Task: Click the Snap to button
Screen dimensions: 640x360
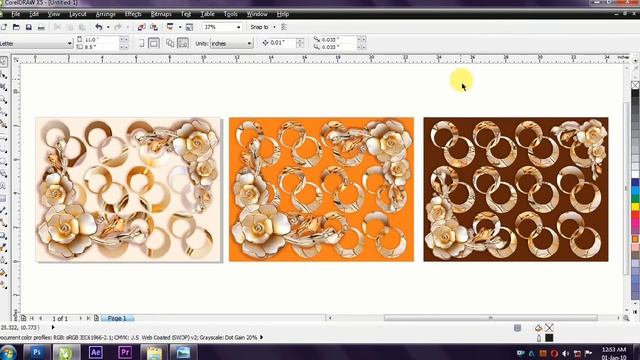Action: (260, 27)
